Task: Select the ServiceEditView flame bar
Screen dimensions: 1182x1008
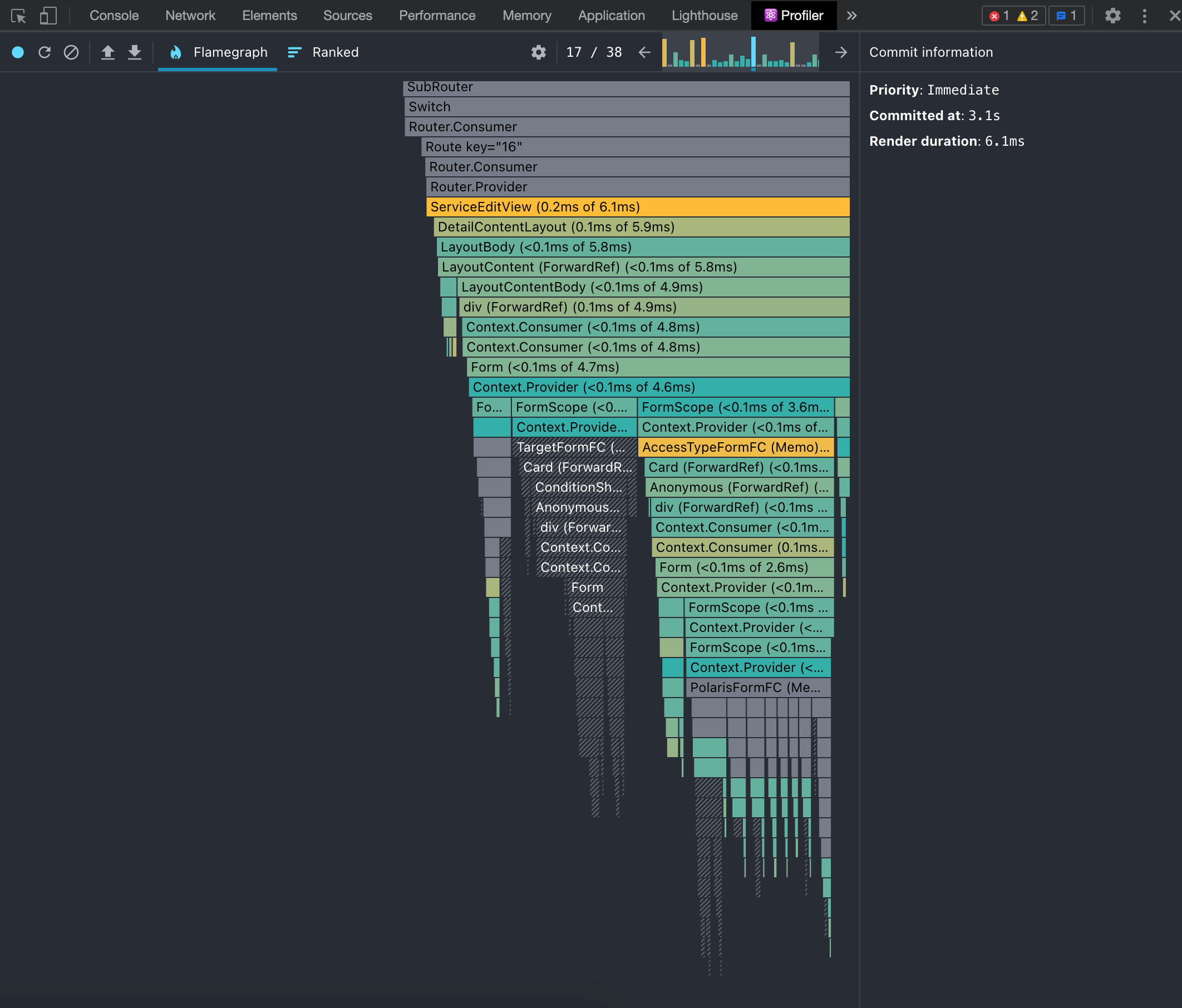Action: point(637,207)
